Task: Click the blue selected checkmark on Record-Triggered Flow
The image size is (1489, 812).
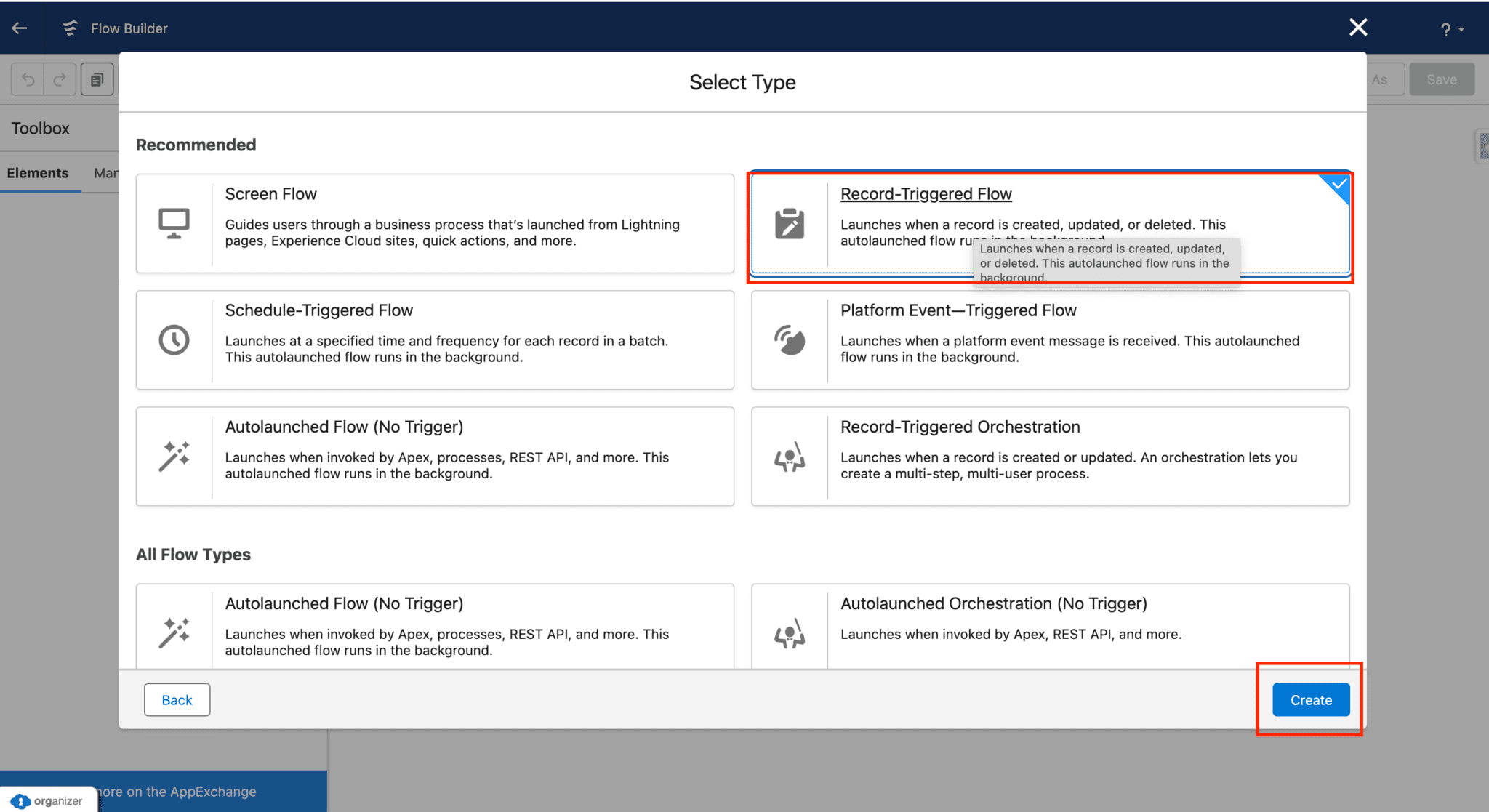Action: [1339, 185]
